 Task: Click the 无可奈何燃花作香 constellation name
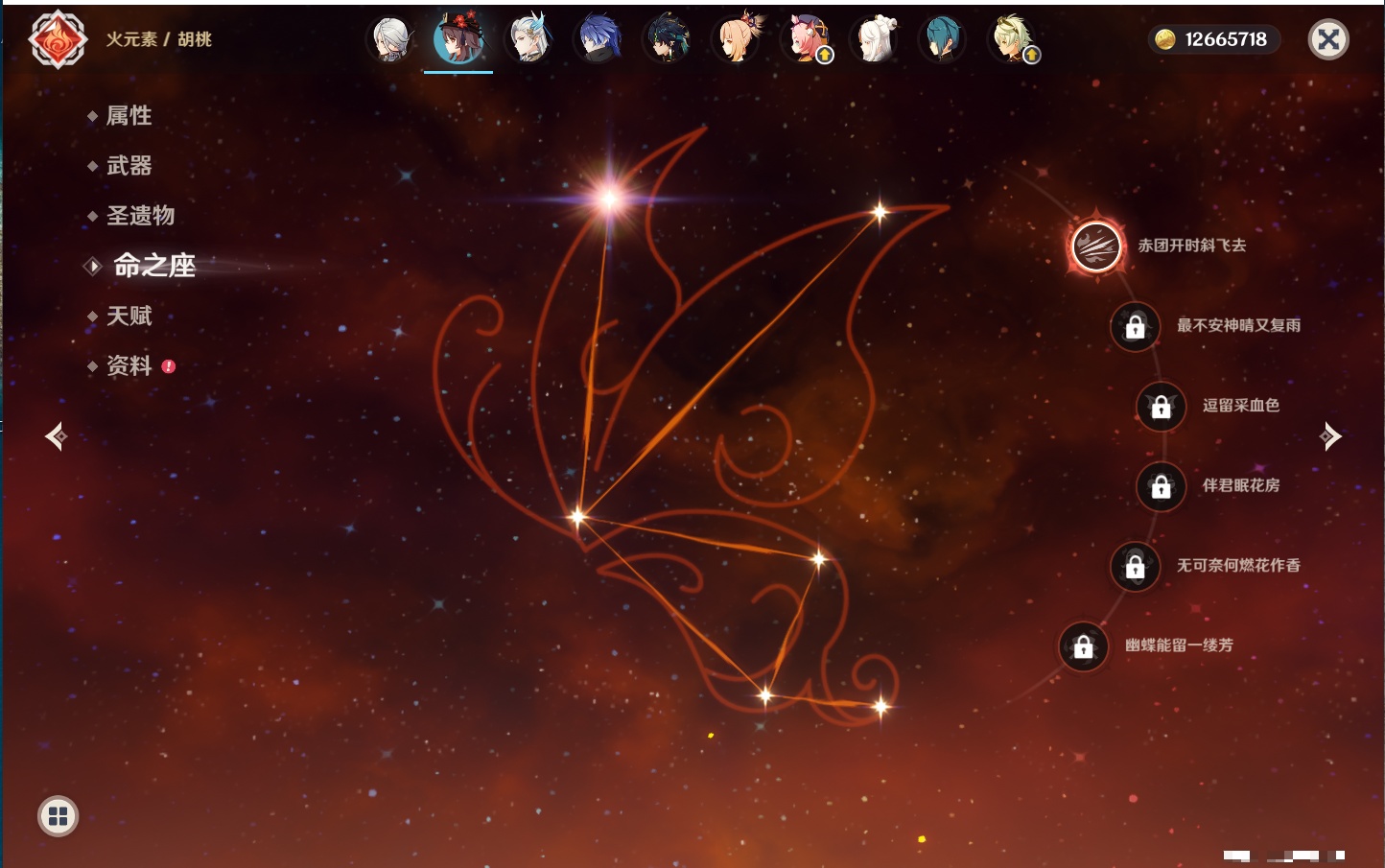1238,565
